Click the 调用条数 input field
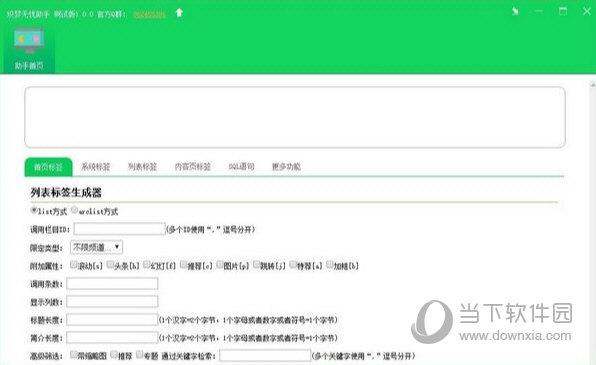The height and width of the screenshot is (365, 596). point(112,284)
